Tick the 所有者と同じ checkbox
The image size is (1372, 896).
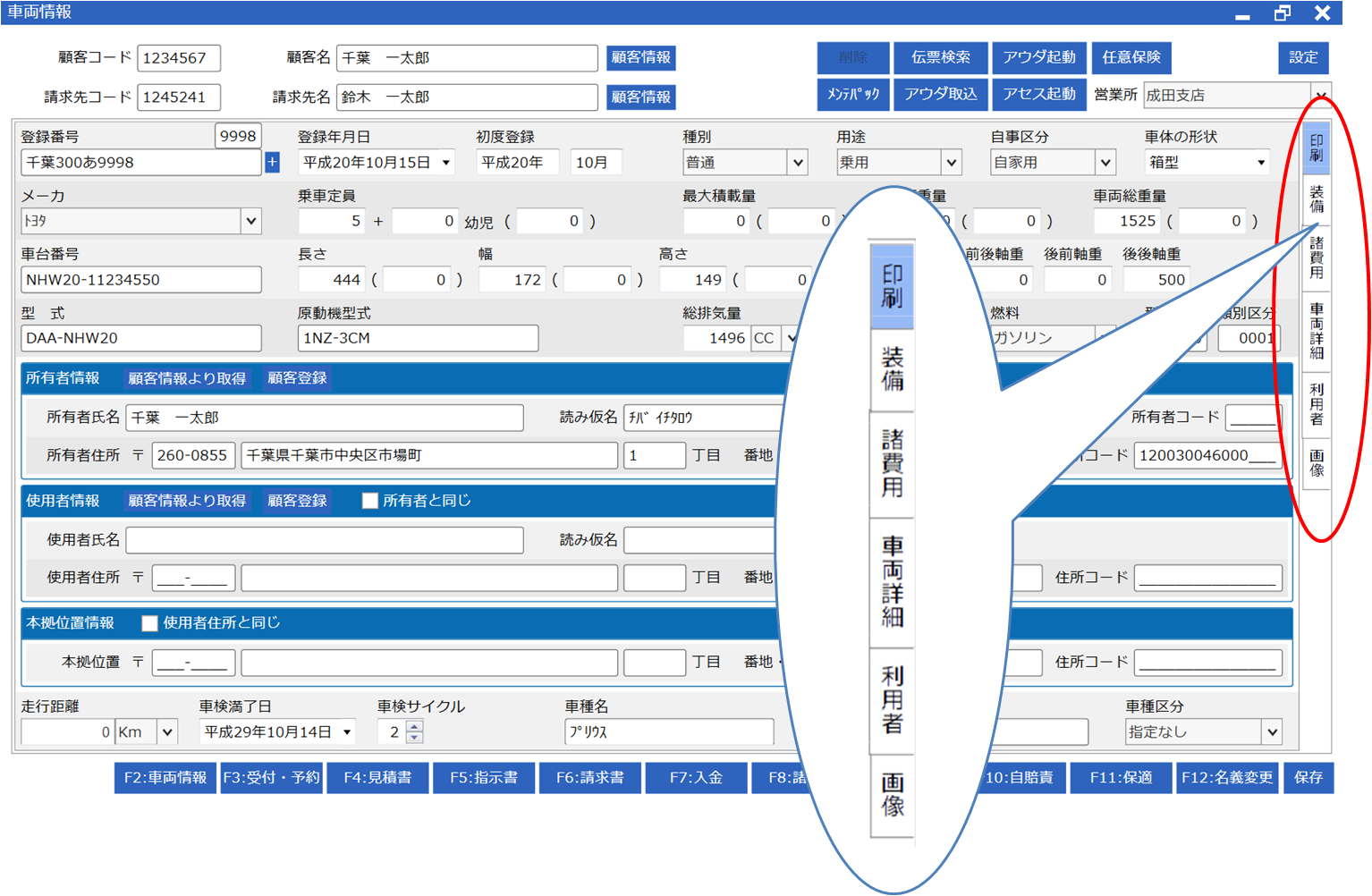click(369, 501)
